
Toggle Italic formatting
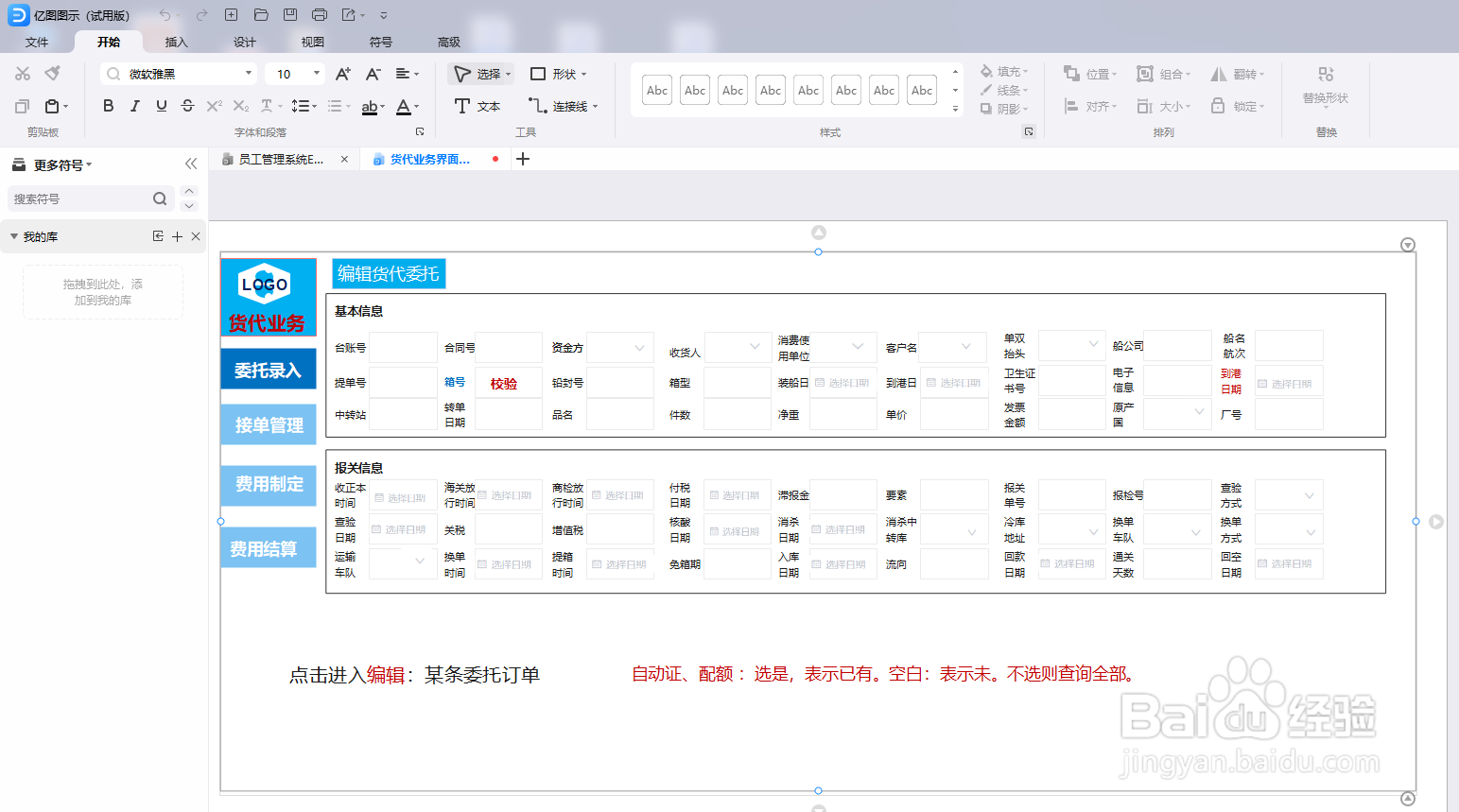135,106
